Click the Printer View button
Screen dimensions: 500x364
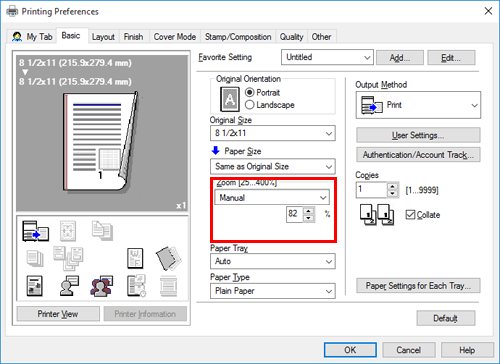pos(58,314)
